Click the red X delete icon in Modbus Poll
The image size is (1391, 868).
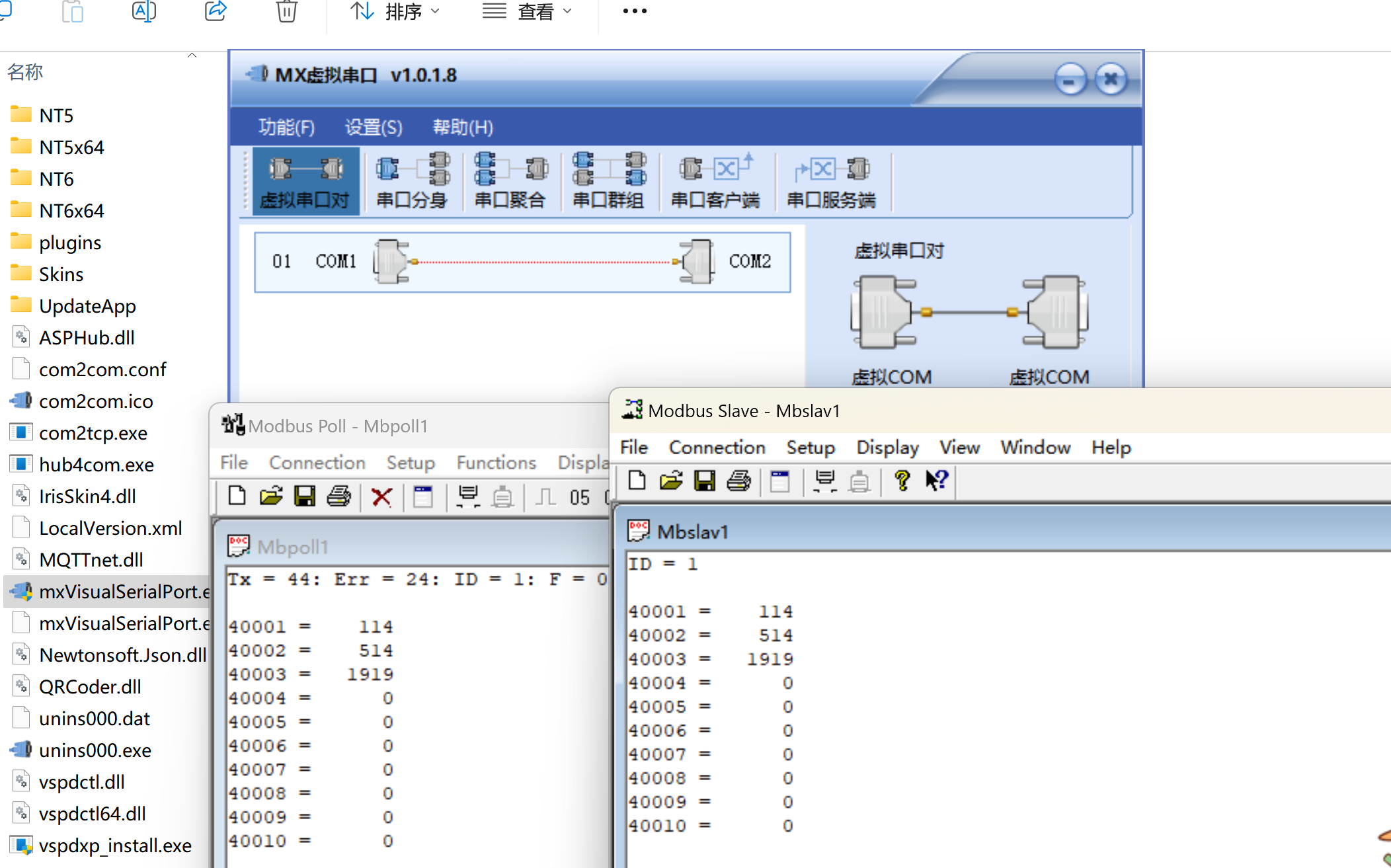[x=381, y=496]
